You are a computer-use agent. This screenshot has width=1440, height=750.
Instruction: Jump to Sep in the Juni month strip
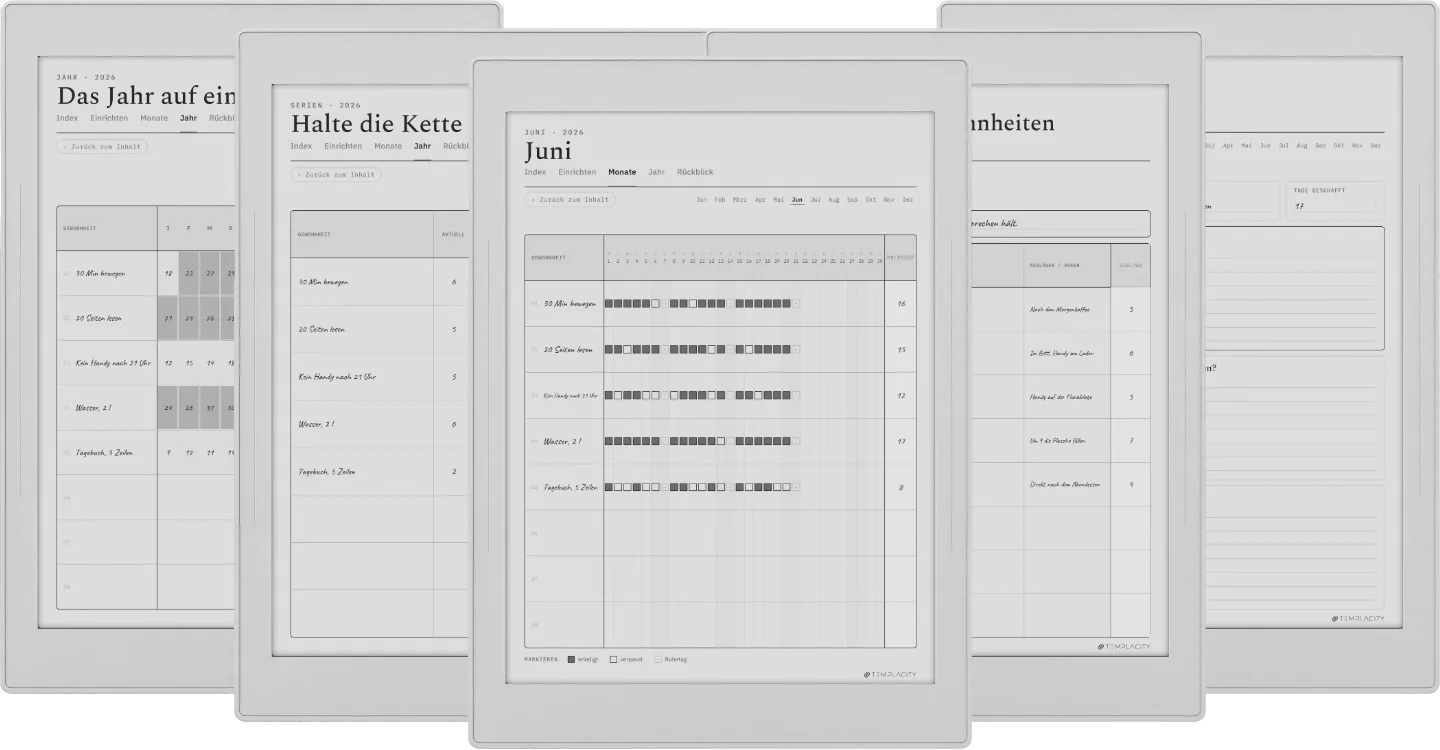pyautogui.click(x=852, y=200)
